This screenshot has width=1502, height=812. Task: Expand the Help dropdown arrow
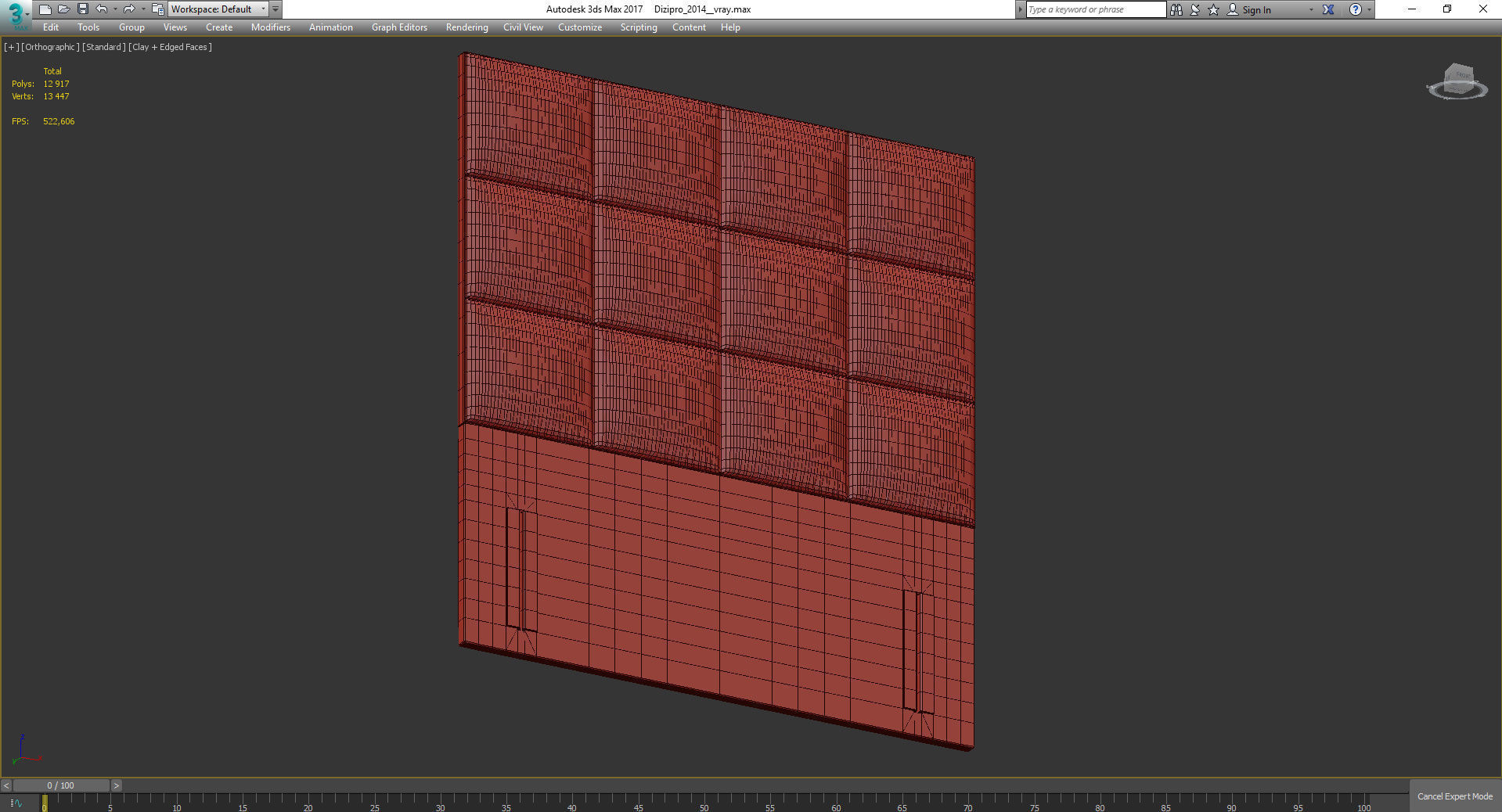pyautogui.click(x=1369, y=9)
